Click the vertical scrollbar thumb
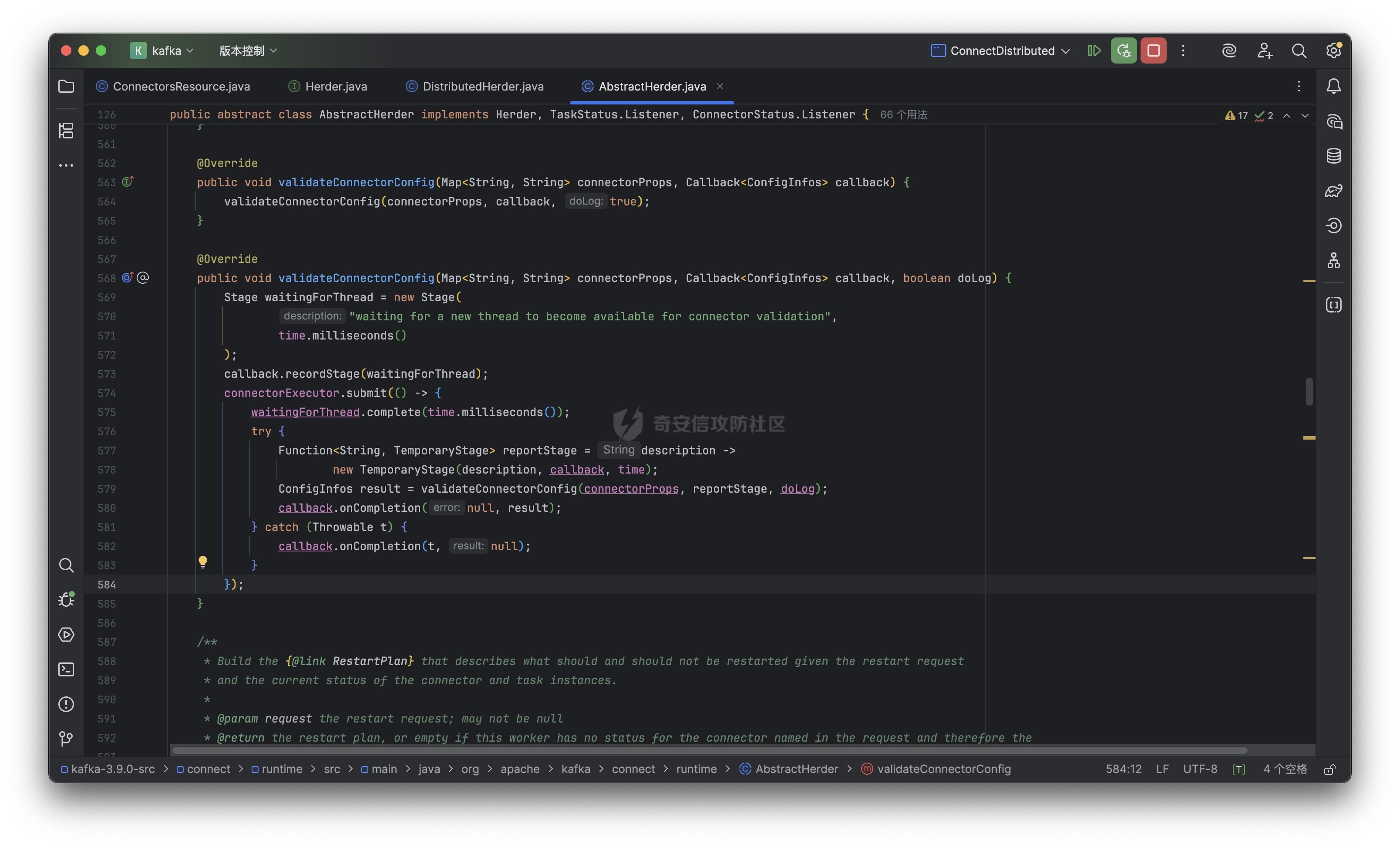This screenshot has height=847, width=1400. click(x=1309, y=391)
